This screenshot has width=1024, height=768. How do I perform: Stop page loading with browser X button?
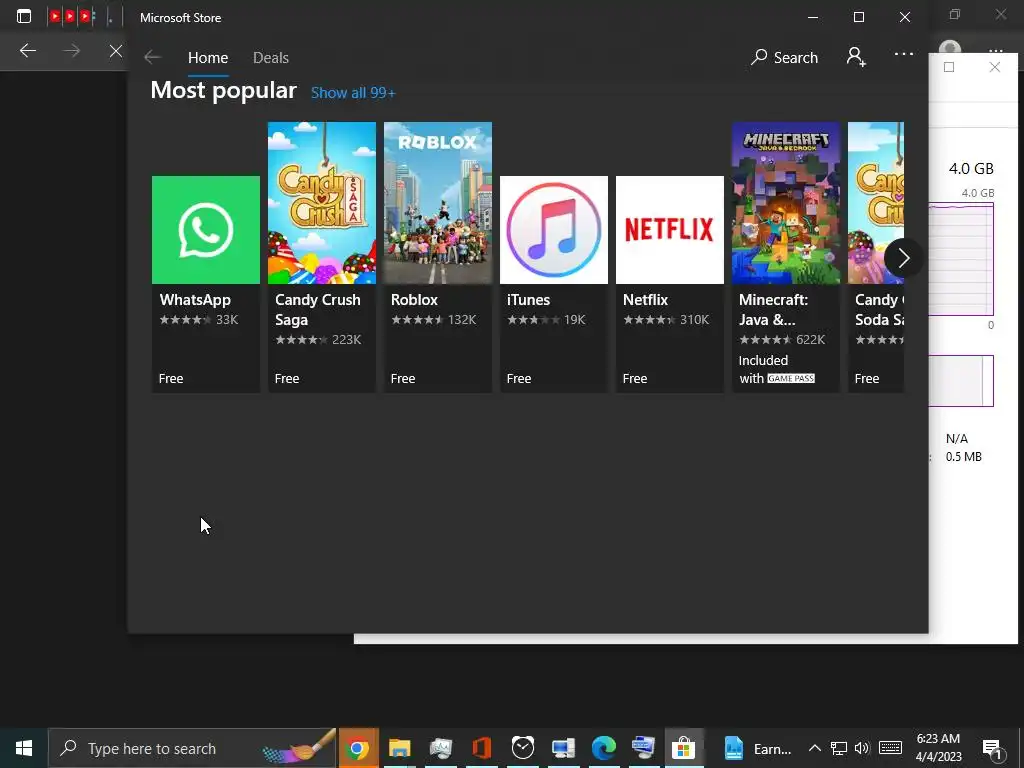(x=116, y=50)
